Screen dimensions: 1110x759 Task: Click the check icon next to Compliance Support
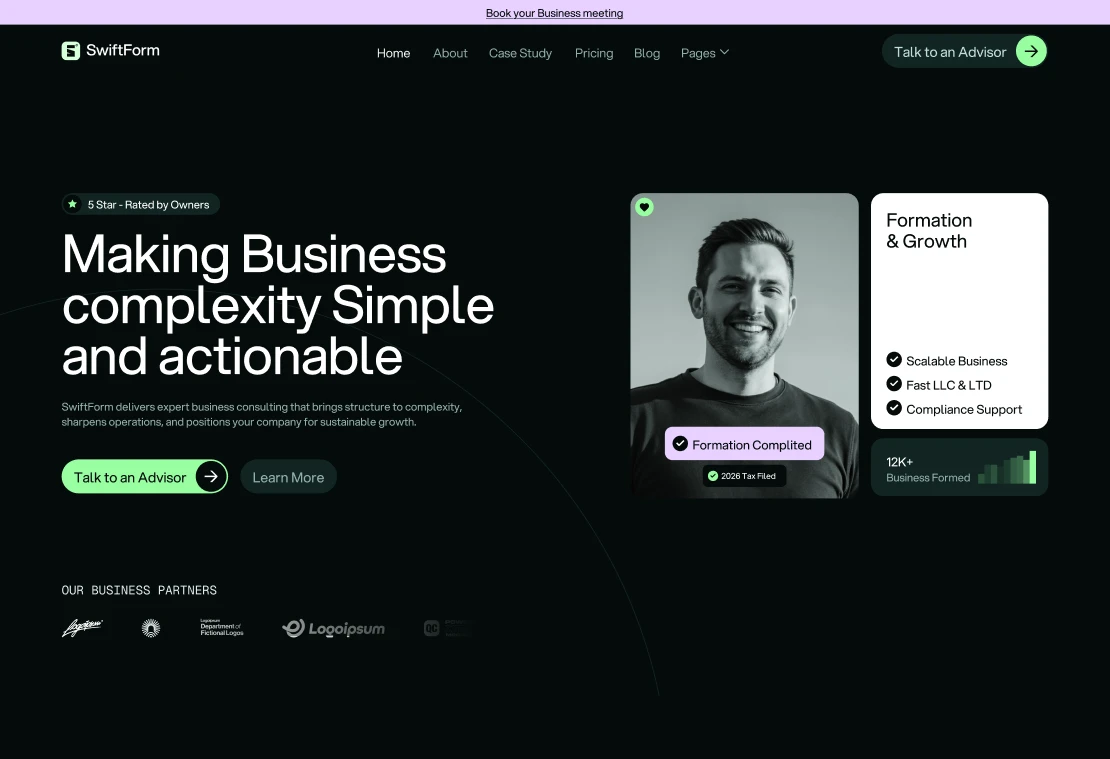coord(894,408)
